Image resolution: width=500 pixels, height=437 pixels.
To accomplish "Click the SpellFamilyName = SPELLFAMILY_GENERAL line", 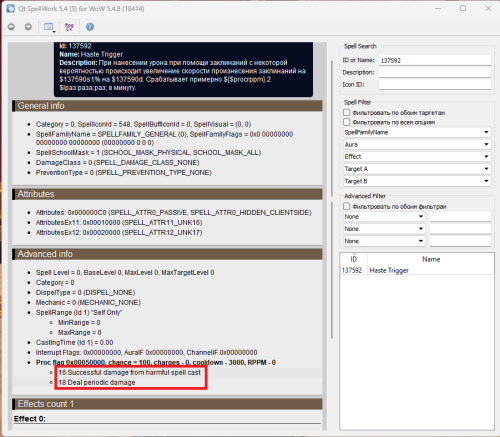I will point(164,138).
